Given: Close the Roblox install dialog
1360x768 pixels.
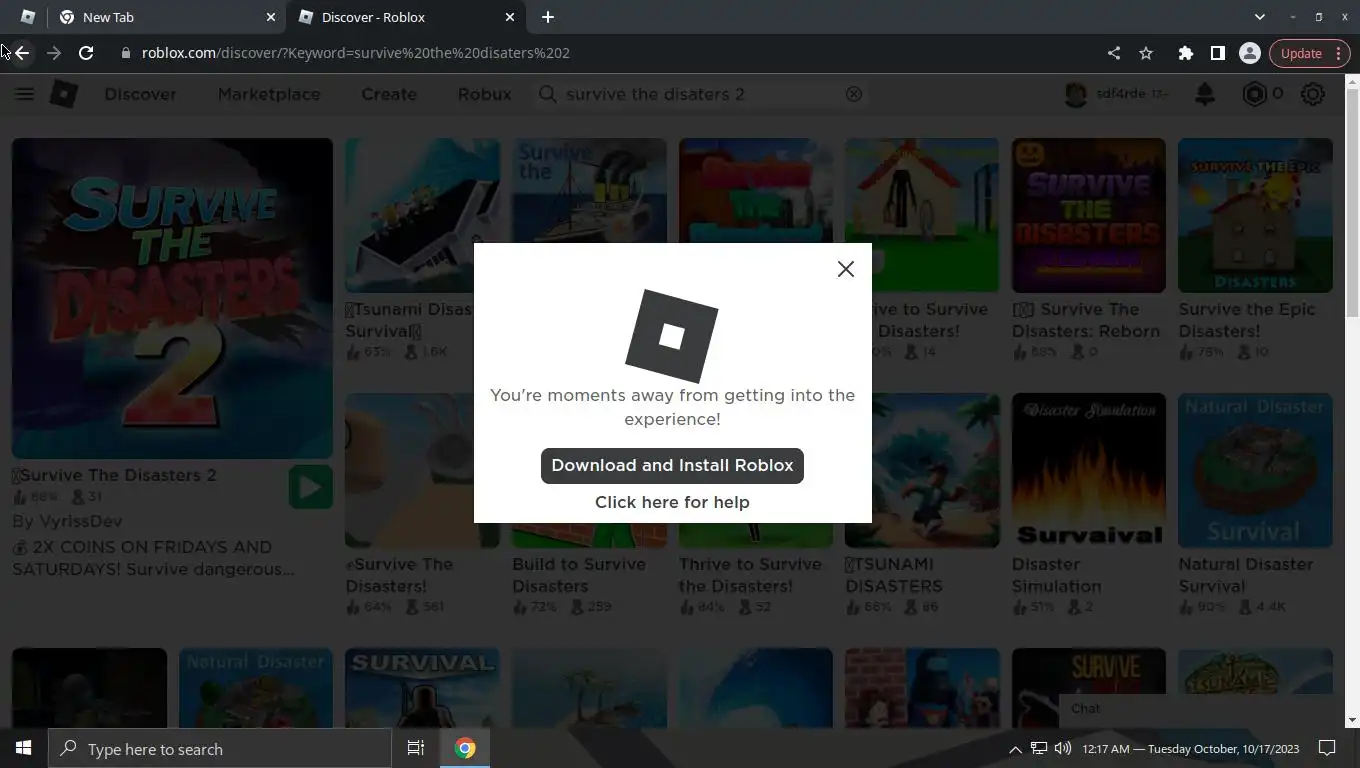Looking at the screenshot, I should pyautogui.click(x=846, y=269).
